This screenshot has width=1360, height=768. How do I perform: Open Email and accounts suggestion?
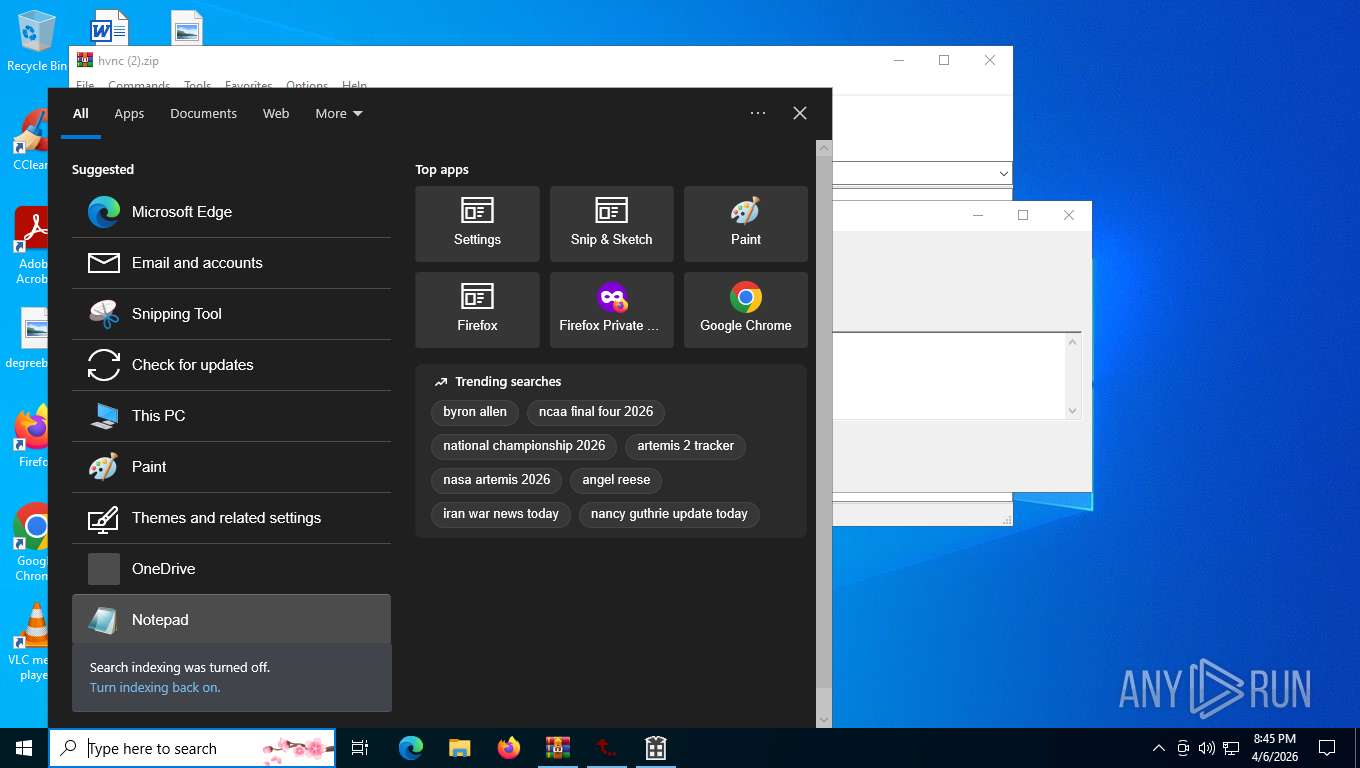(x=231, y=263)
